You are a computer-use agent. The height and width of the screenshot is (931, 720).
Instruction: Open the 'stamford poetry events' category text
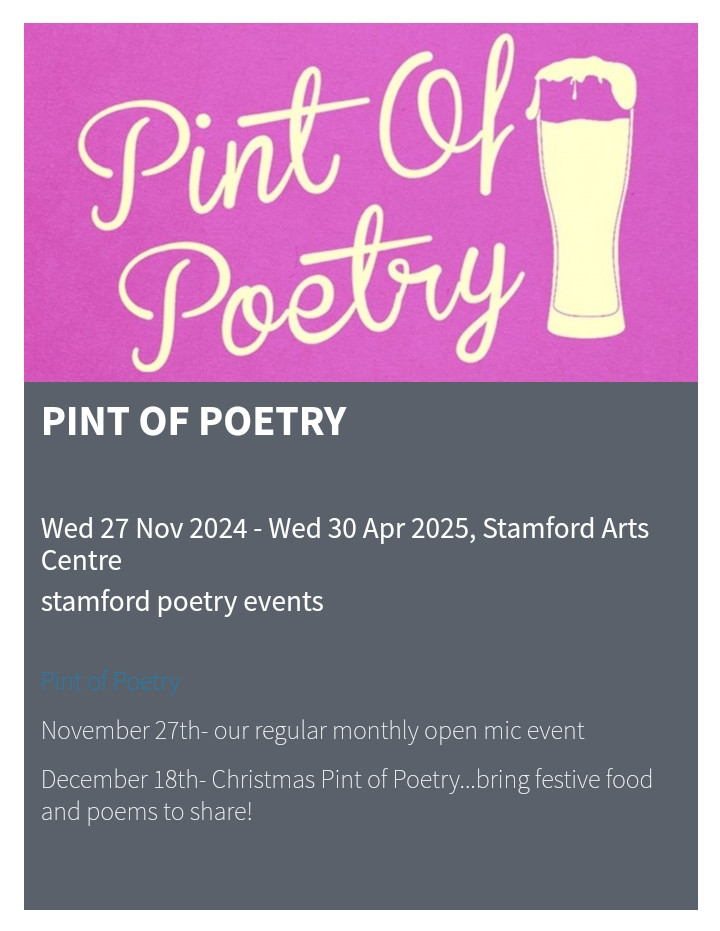[x=182, y=601]
